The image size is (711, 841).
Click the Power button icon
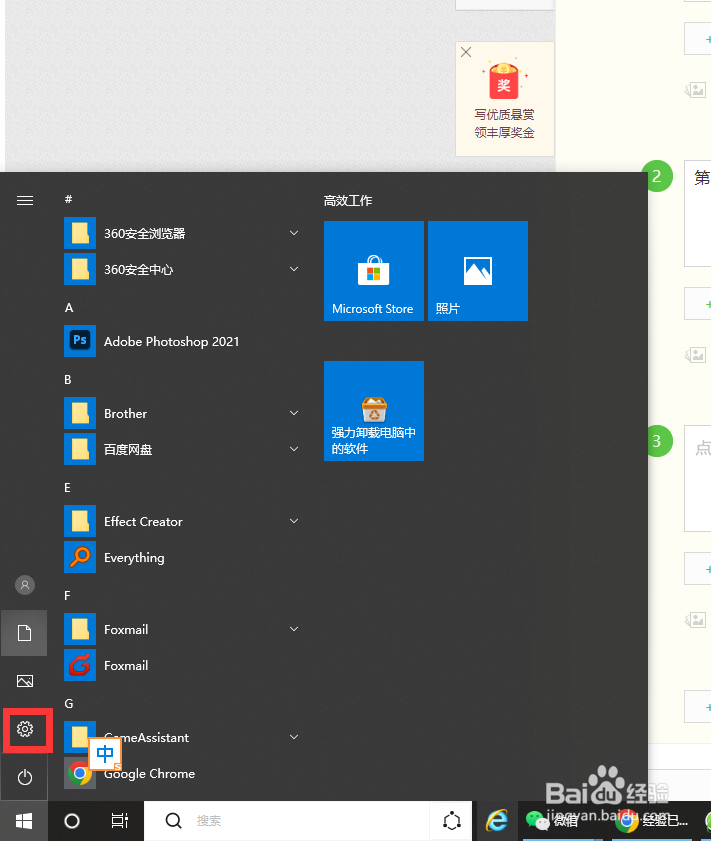(x=25, y=777)
